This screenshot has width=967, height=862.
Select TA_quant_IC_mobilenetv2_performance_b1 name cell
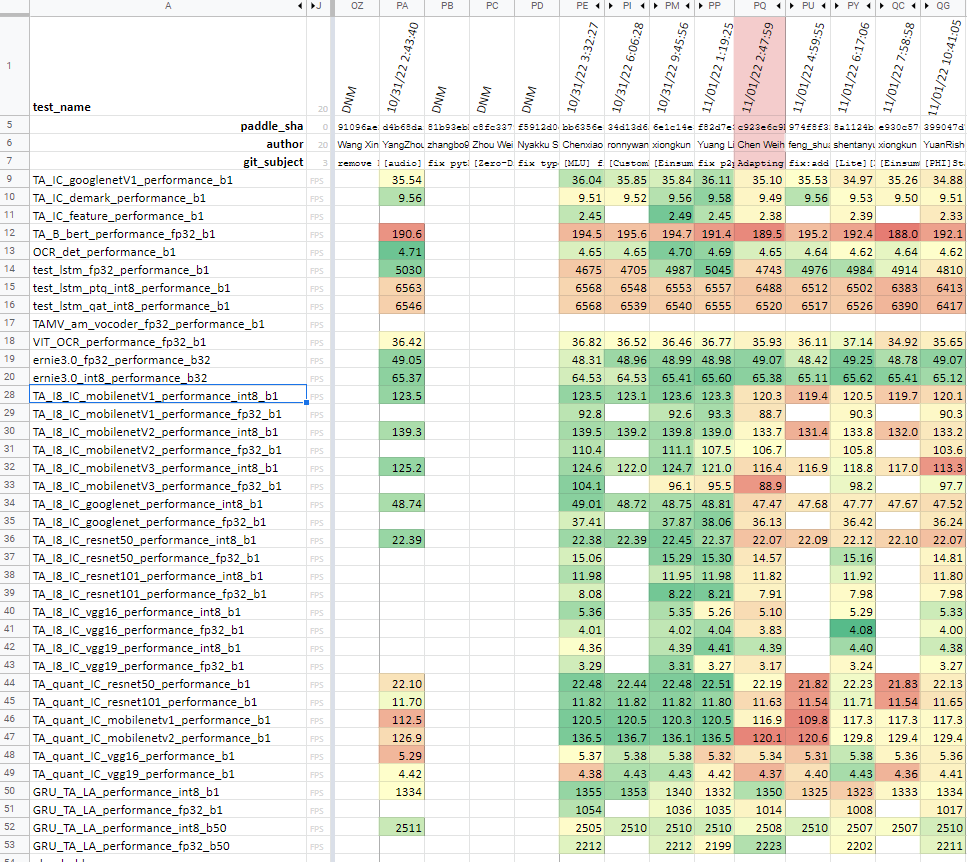pos(168,737)
